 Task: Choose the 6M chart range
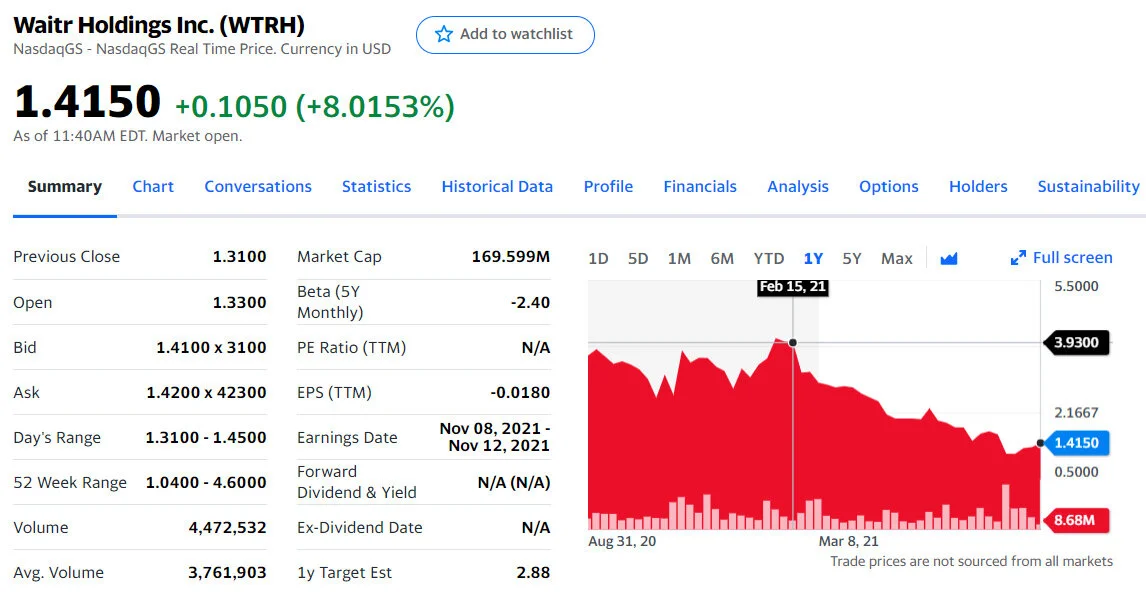point(722,258)
